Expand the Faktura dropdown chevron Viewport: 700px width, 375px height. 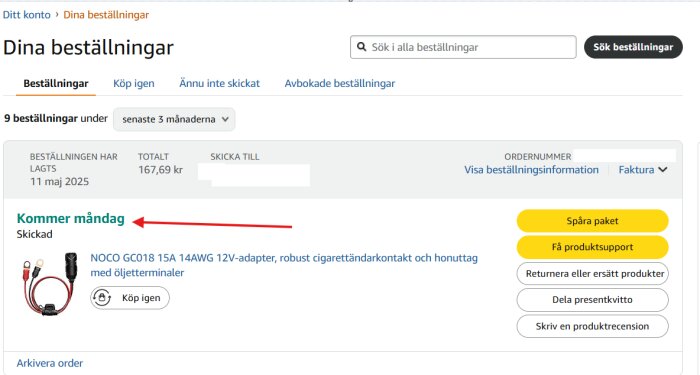click(663, 170)
